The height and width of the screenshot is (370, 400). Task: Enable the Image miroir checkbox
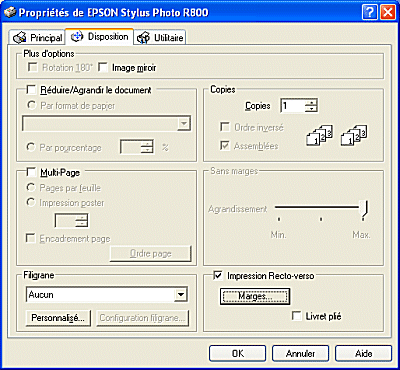pyautogui.click(x=103, y=68)
